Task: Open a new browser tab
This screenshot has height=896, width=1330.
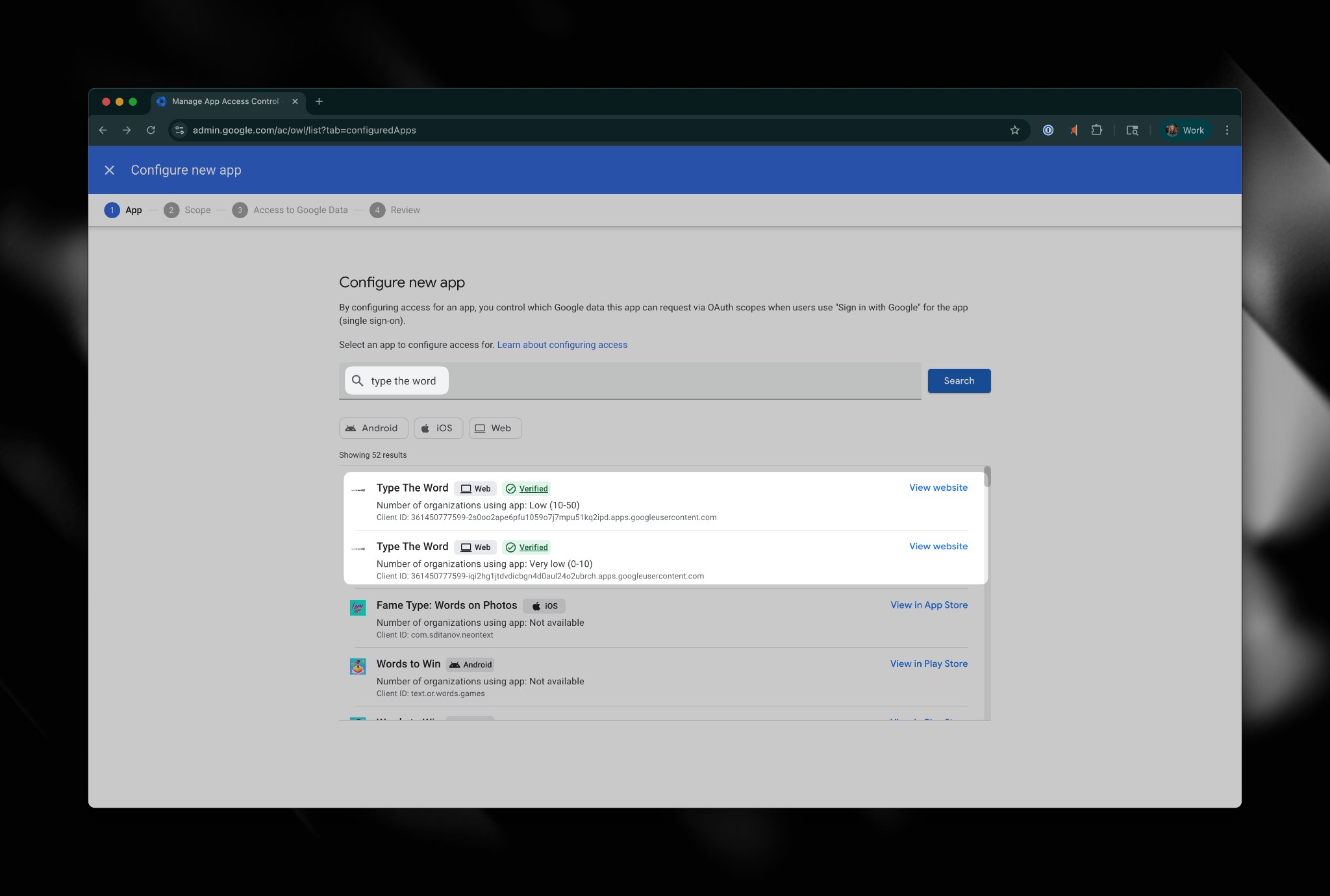Action: [x=319, y=101]
